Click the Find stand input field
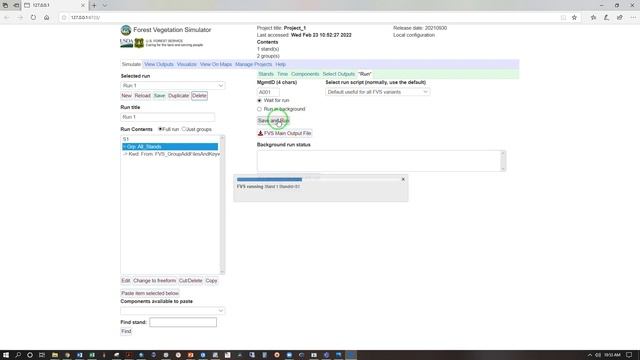The height and width of the screenshot is (360, 640). [183, 322]
